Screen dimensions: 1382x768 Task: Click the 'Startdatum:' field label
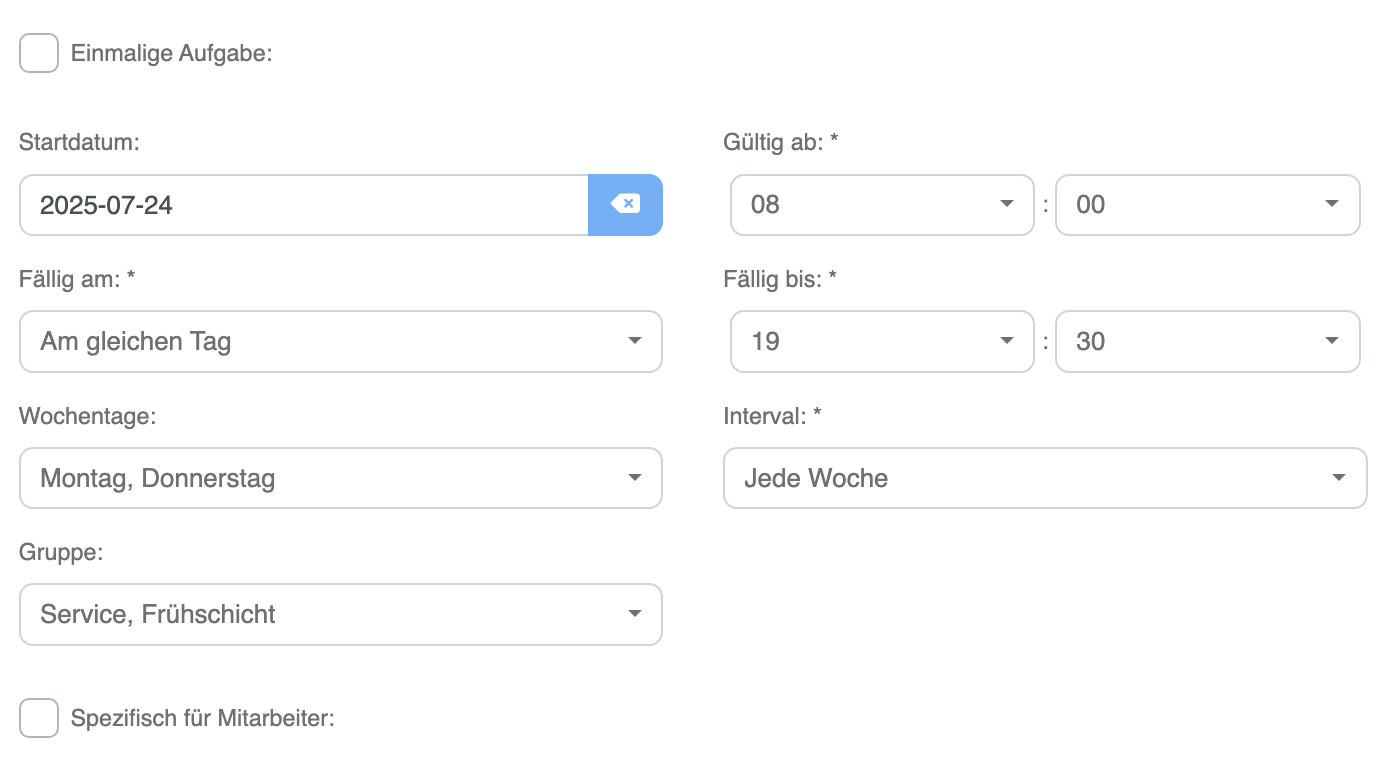(79, 142)
